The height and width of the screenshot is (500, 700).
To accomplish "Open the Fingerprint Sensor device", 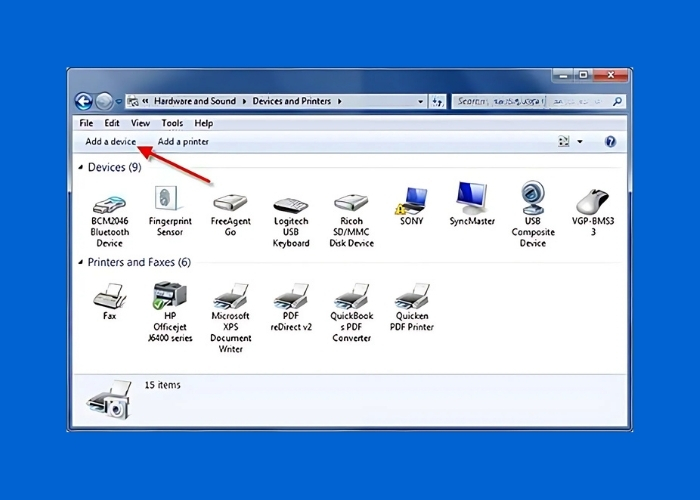I will pos(169,201).
